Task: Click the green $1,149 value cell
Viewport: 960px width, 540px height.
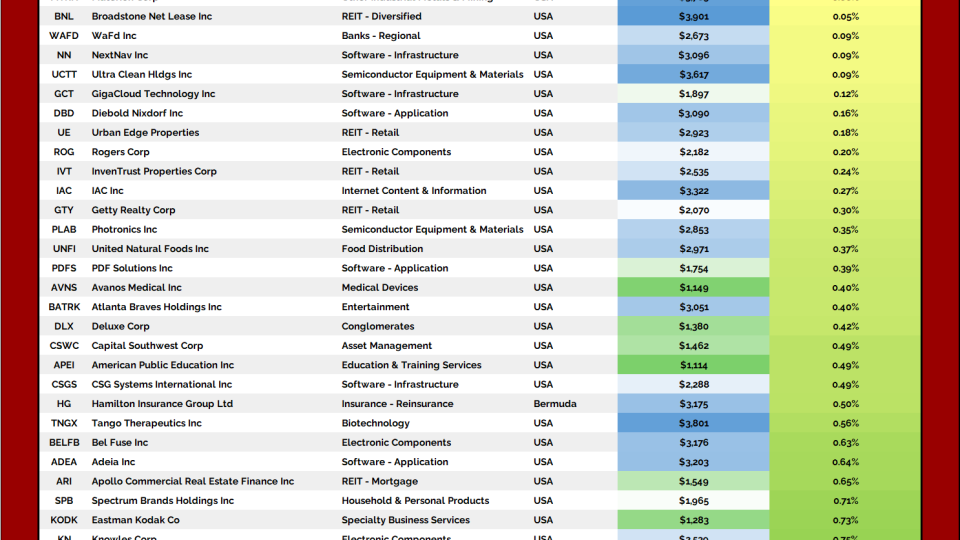Action: pos(693,288)
